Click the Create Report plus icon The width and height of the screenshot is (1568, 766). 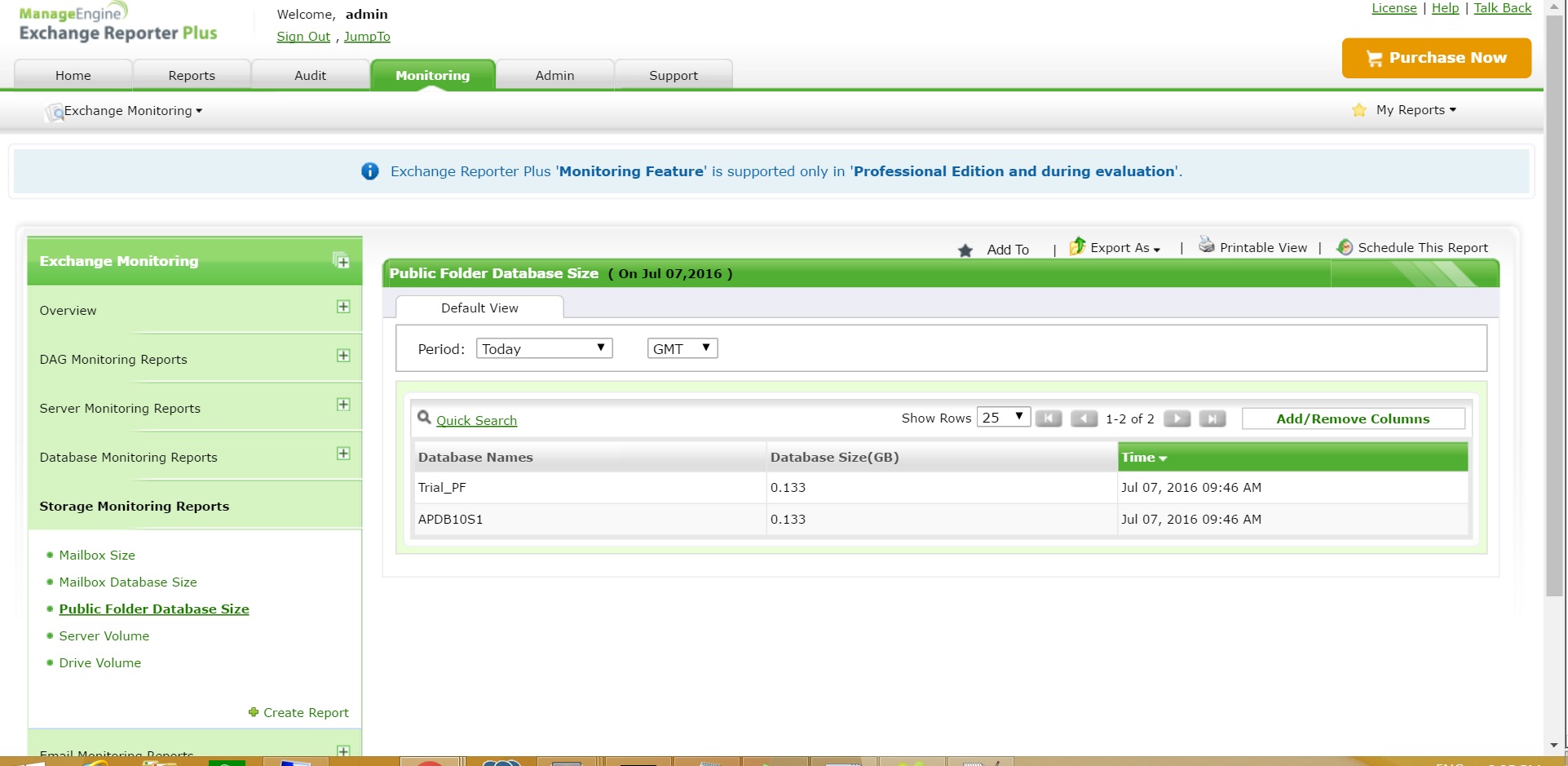pyautogui.click(x=254, y=712)
